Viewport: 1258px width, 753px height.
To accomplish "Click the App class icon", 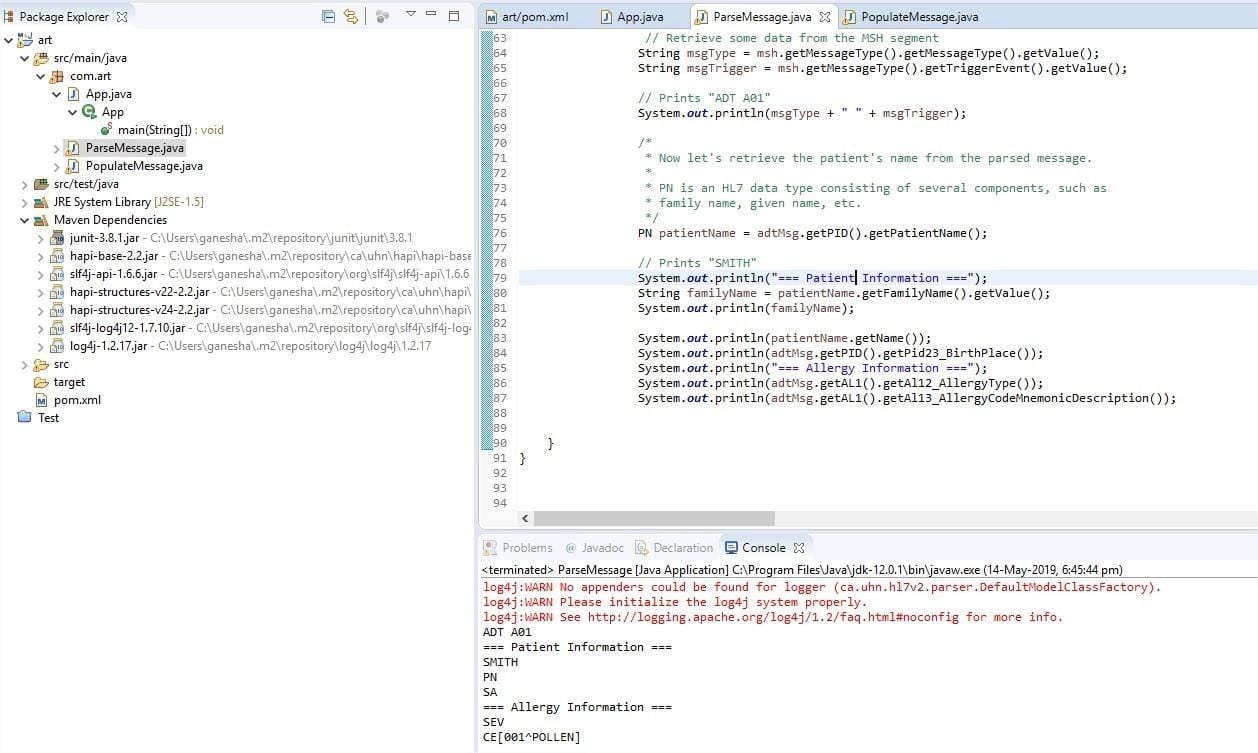I will (x=89, y=112).
